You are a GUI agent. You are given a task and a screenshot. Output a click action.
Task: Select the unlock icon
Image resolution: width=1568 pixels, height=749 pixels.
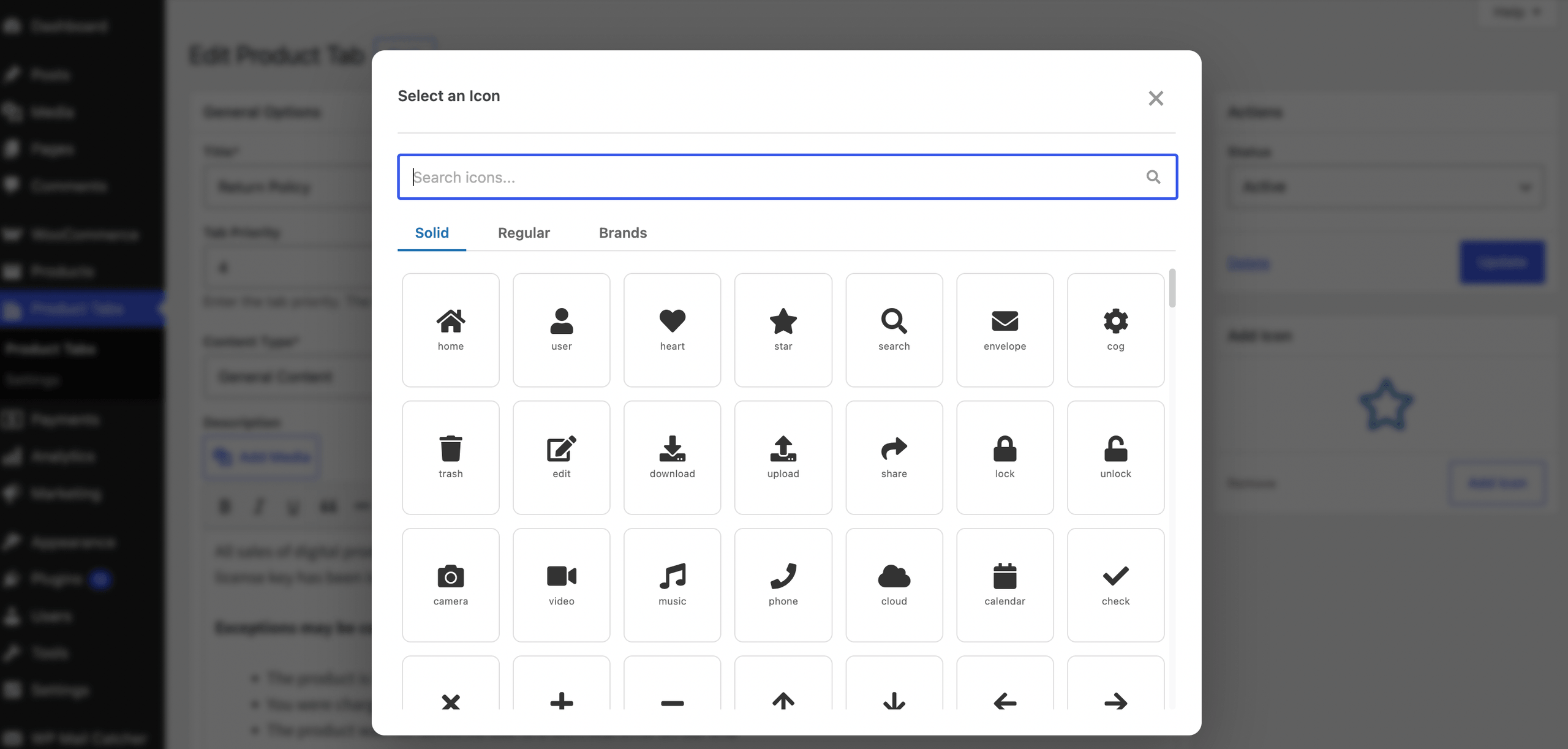click(x=1115, y=457)
